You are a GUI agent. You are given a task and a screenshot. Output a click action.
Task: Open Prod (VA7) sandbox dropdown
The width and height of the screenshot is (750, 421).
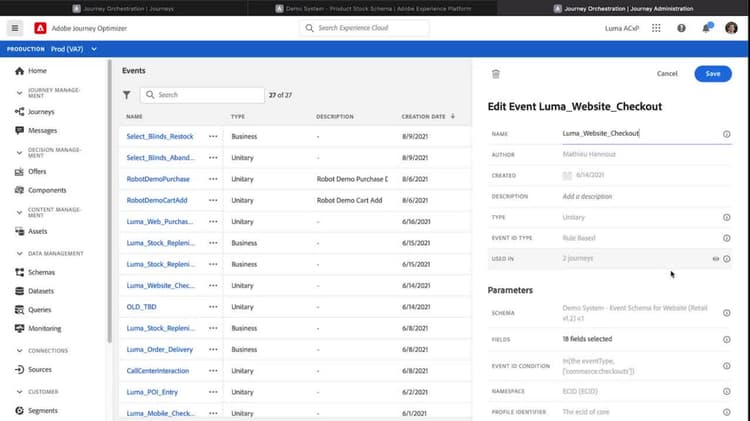click(x=74, y=49)
